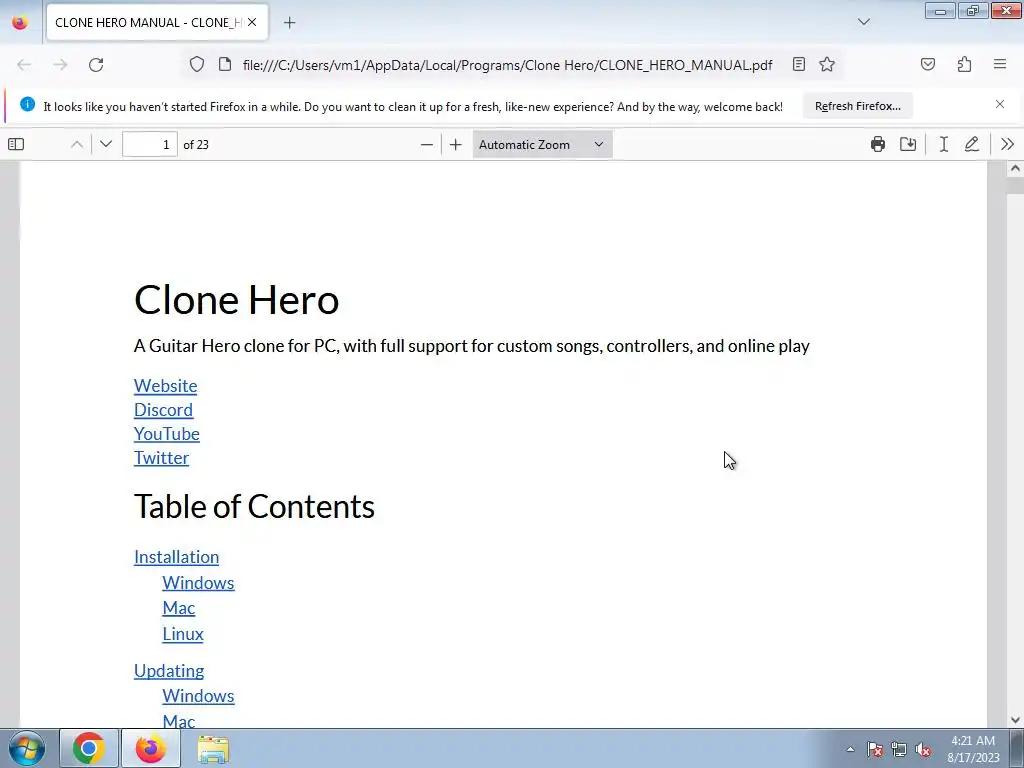Image resolution: width=1024 pixels, height=768 pixels.
Task: Bookmark this page with star icon
Action: click(x=827, y=64)
